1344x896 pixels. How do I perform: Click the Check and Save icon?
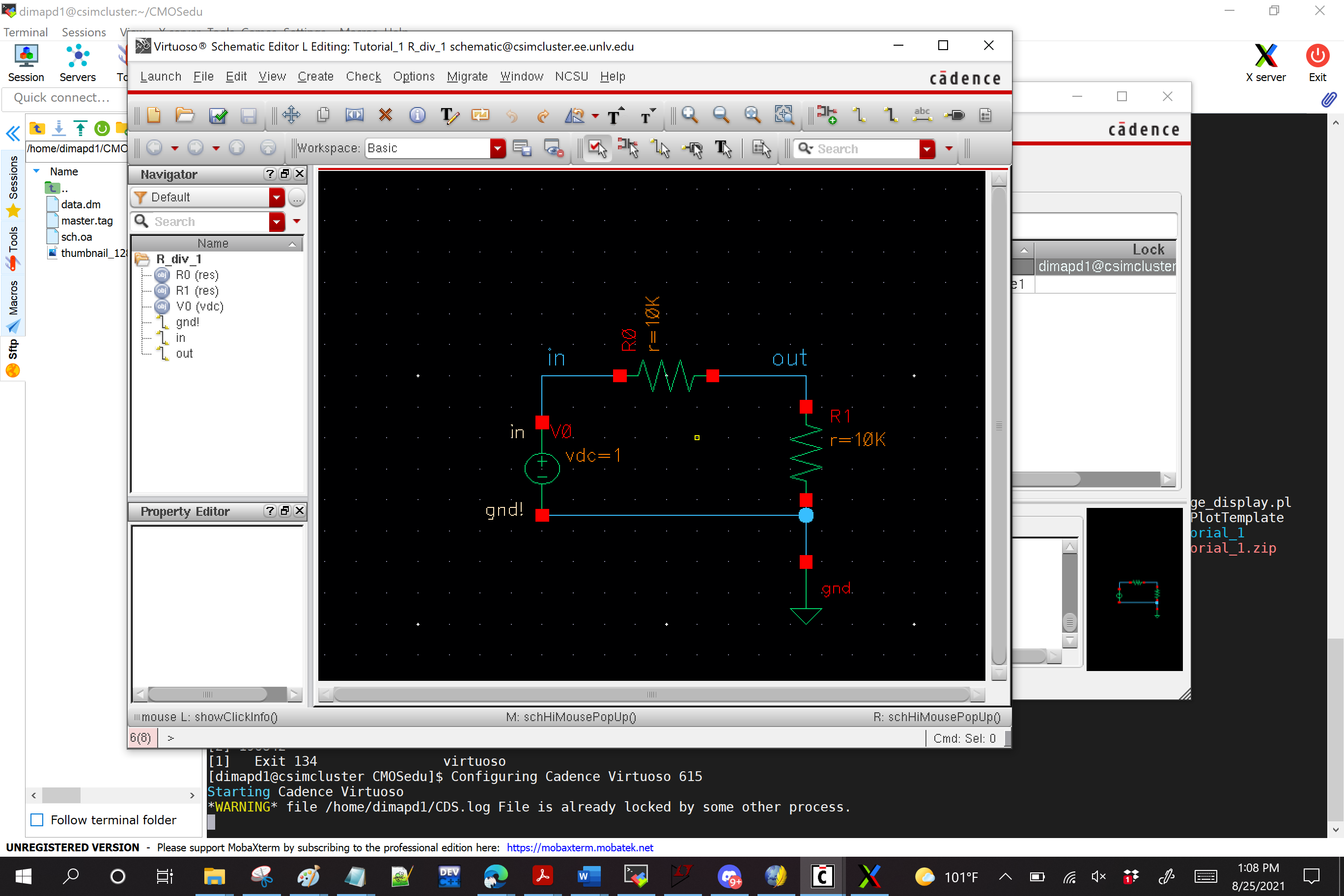tap(218, 115)
